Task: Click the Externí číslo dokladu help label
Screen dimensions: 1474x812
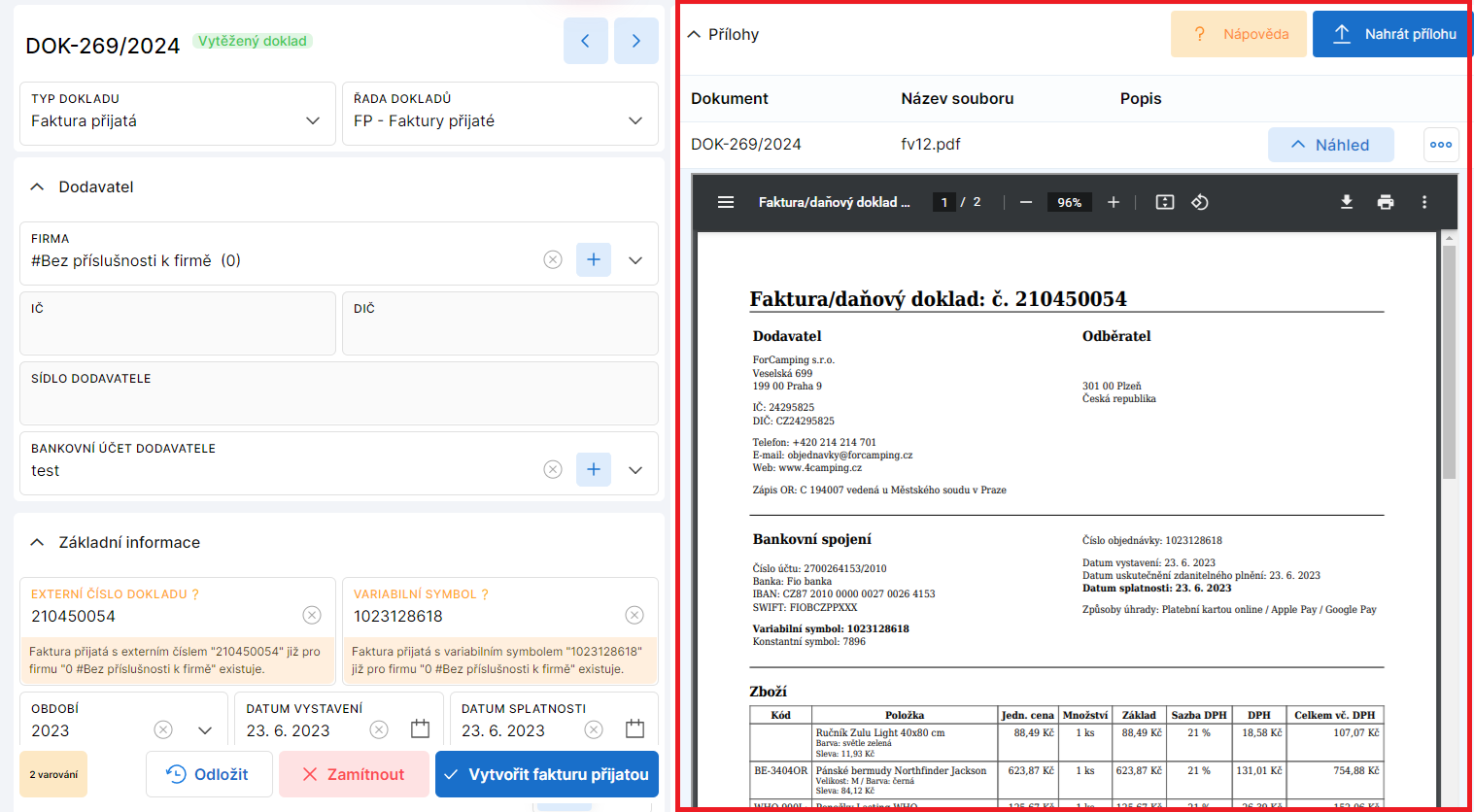Action: point(115,593)
